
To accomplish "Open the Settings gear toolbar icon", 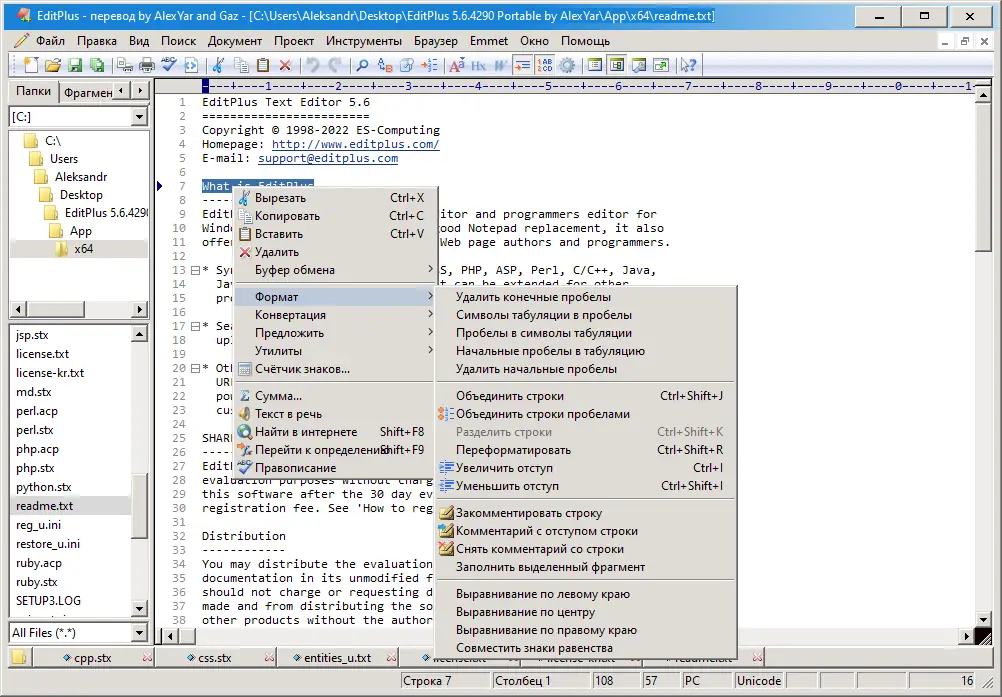I will [567, 66].
